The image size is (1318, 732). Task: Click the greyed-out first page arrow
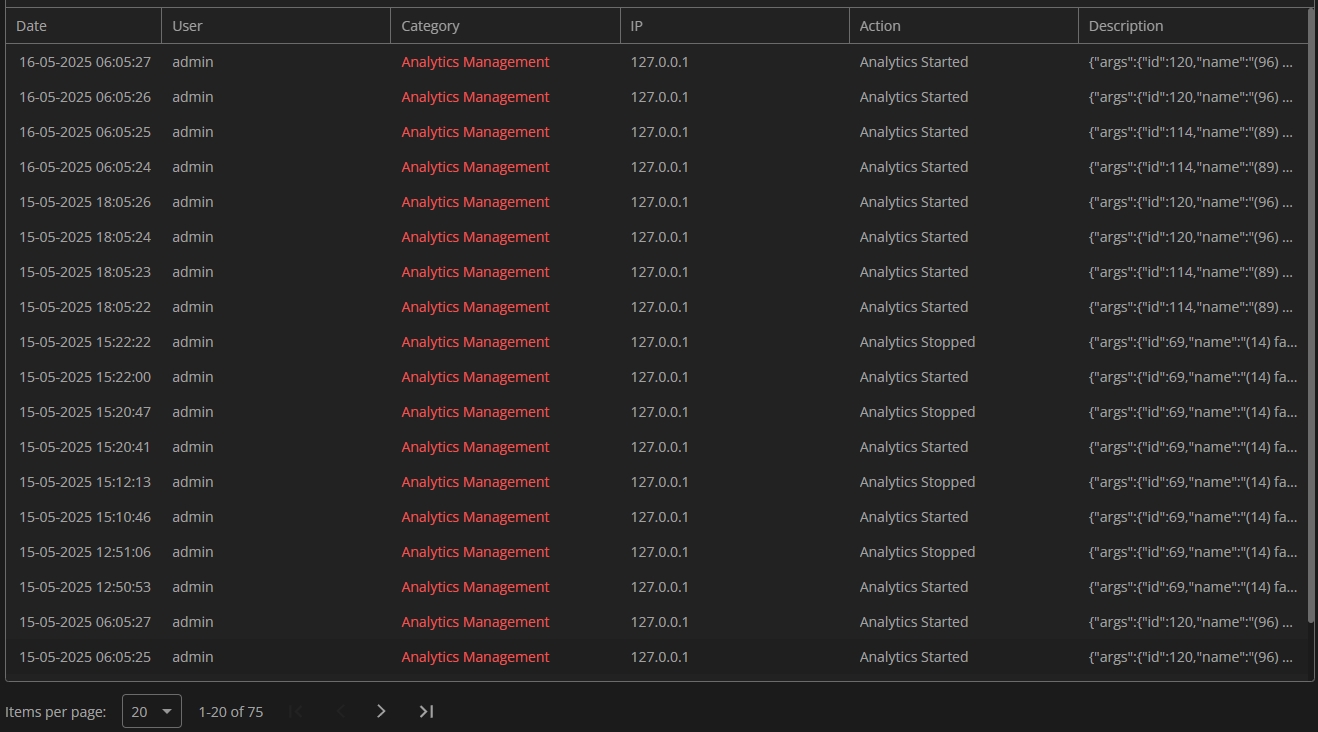296,711
